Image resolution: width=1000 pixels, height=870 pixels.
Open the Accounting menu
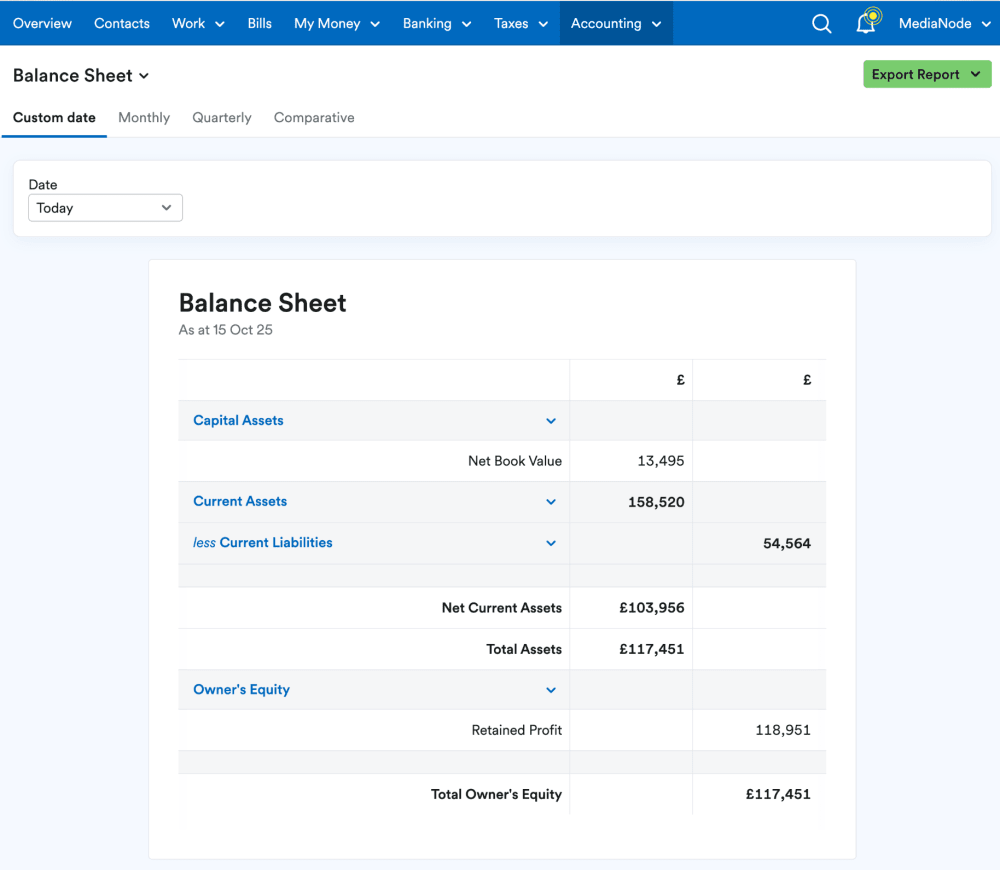615,23
